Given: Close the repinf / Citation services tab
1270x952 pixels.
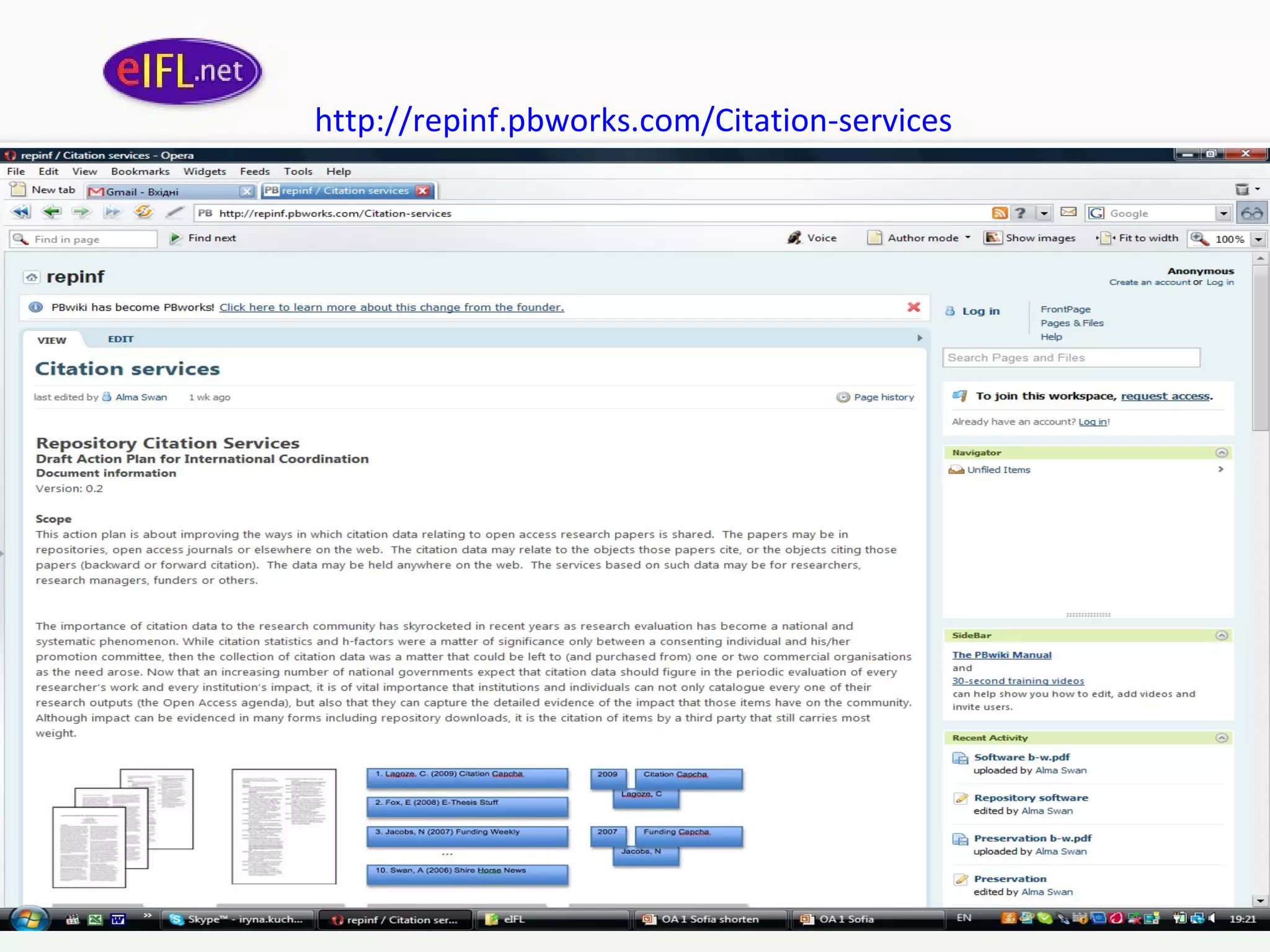Looking at the screenshot, I should pos(423,190).
